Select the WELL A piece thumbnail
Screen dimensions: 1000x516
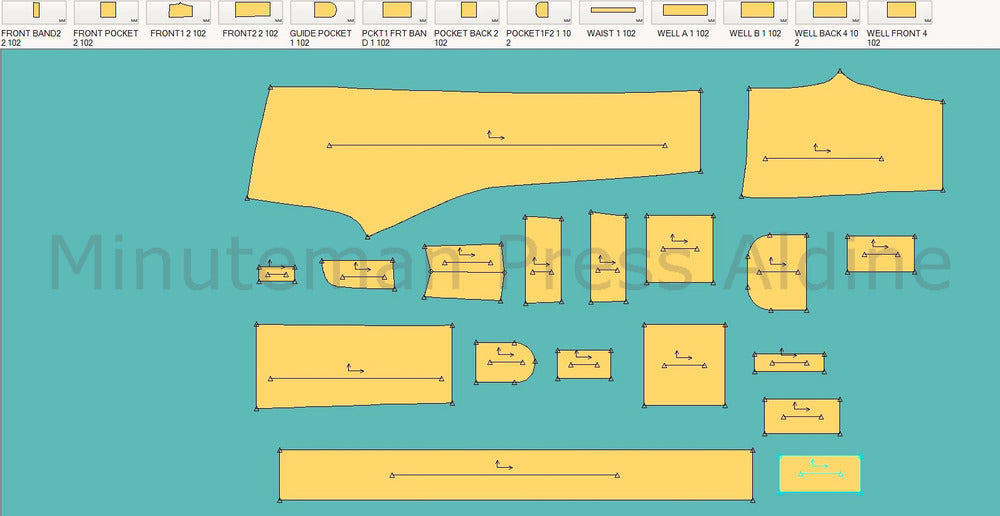684,11
